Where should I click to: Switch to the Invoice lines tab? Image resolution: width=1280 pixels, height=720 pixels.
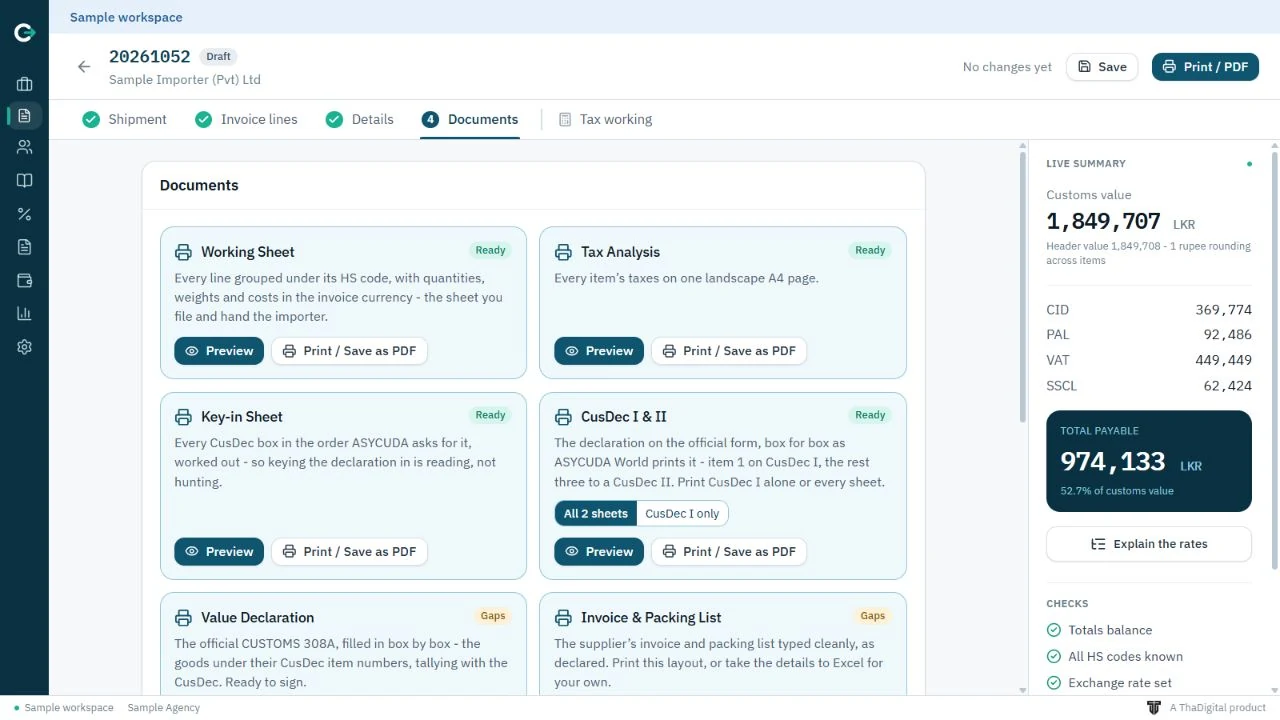[x=247, y=119]
